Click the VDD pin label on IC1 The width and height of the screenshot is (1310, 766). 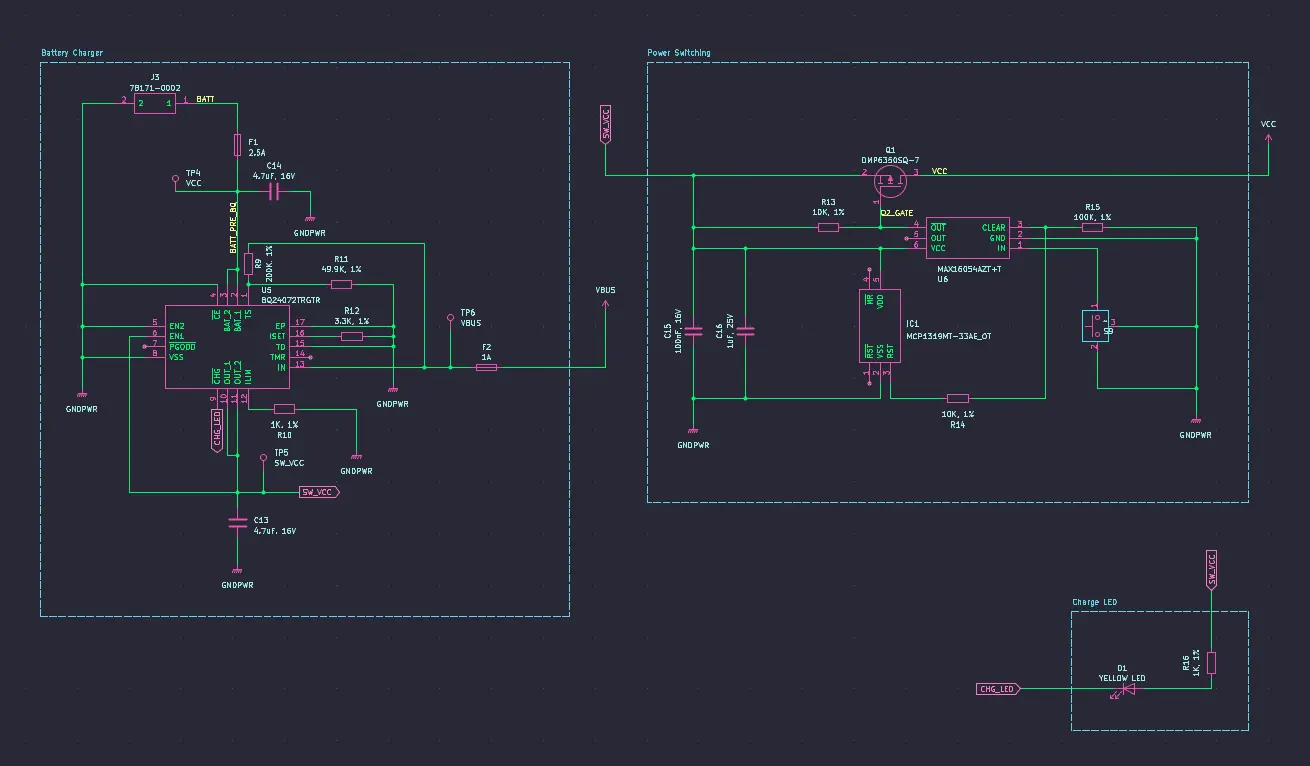click(880, 299)
